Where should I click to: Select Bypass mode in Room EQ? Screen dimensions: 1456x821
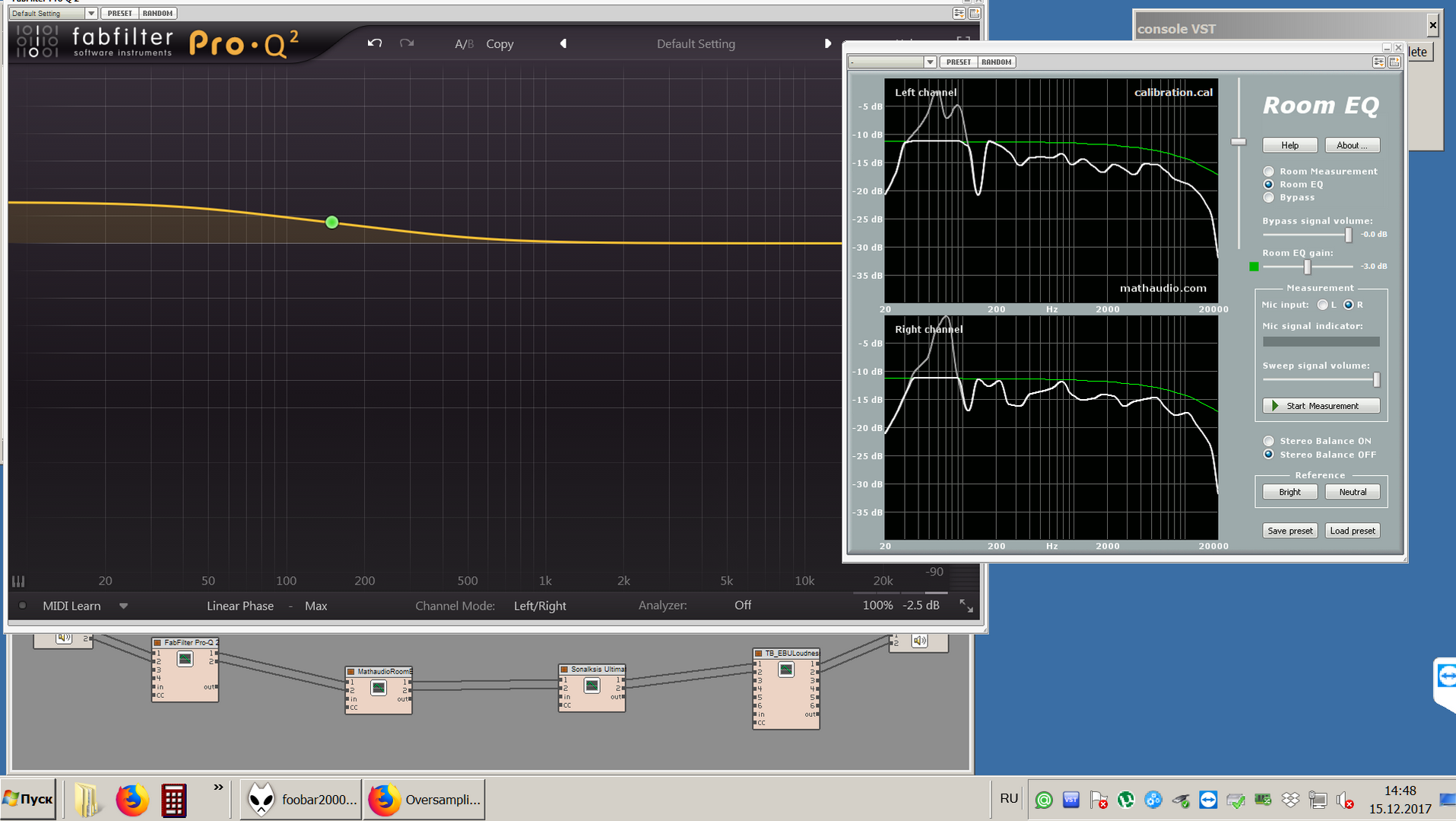tap(1268, 197)
